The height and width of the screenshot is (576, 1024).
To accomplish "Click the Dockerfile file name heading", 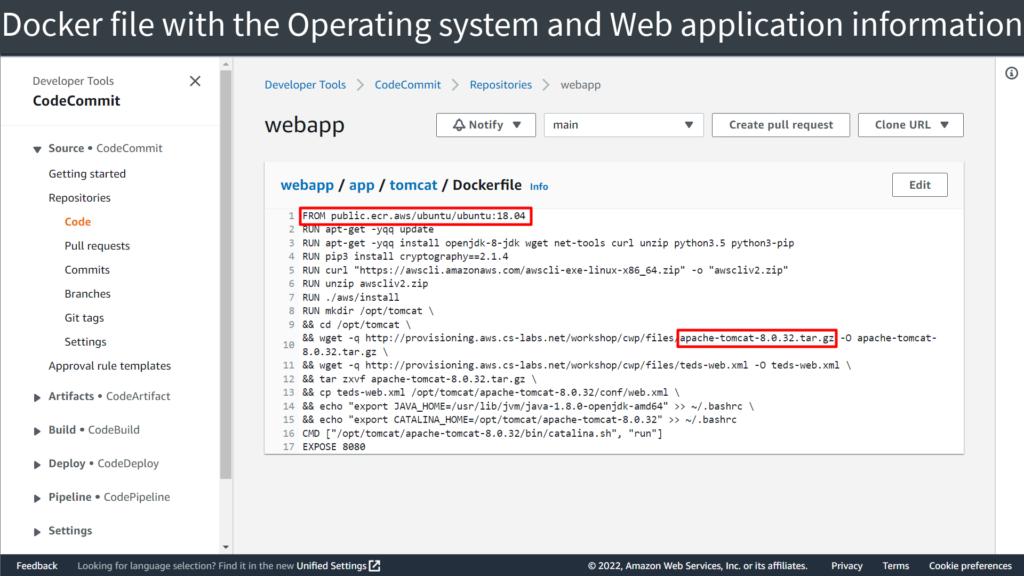I will coord(487,185).
